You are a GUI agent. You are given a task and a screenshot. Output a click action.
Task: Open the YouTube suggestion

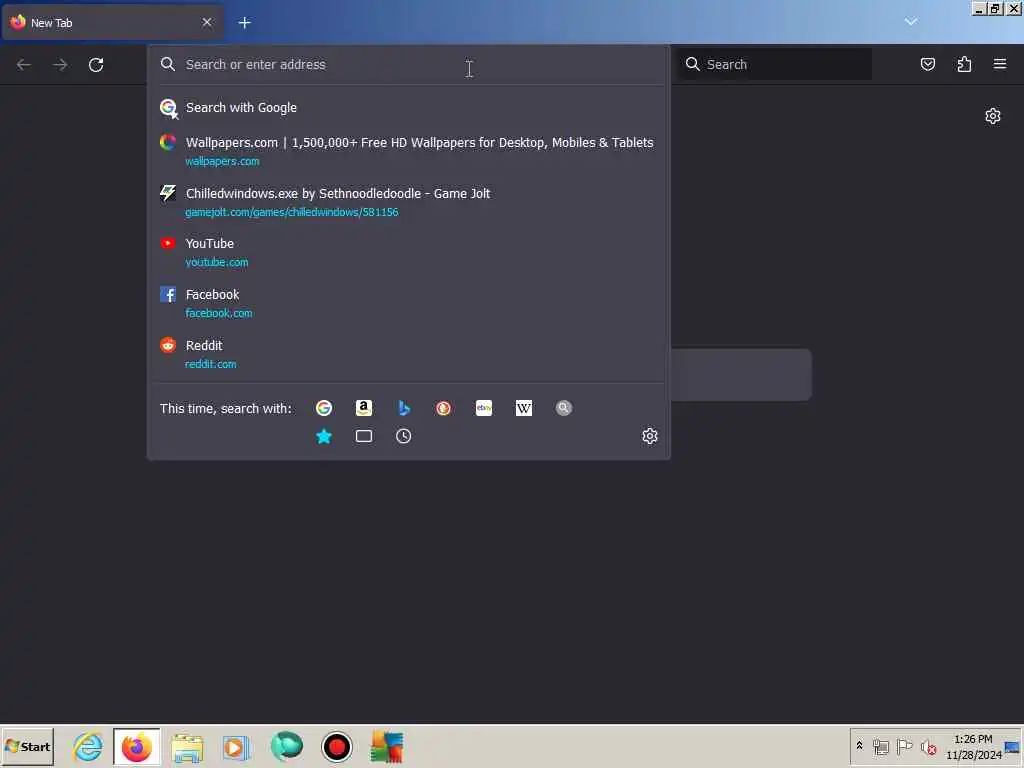[408, 252]
